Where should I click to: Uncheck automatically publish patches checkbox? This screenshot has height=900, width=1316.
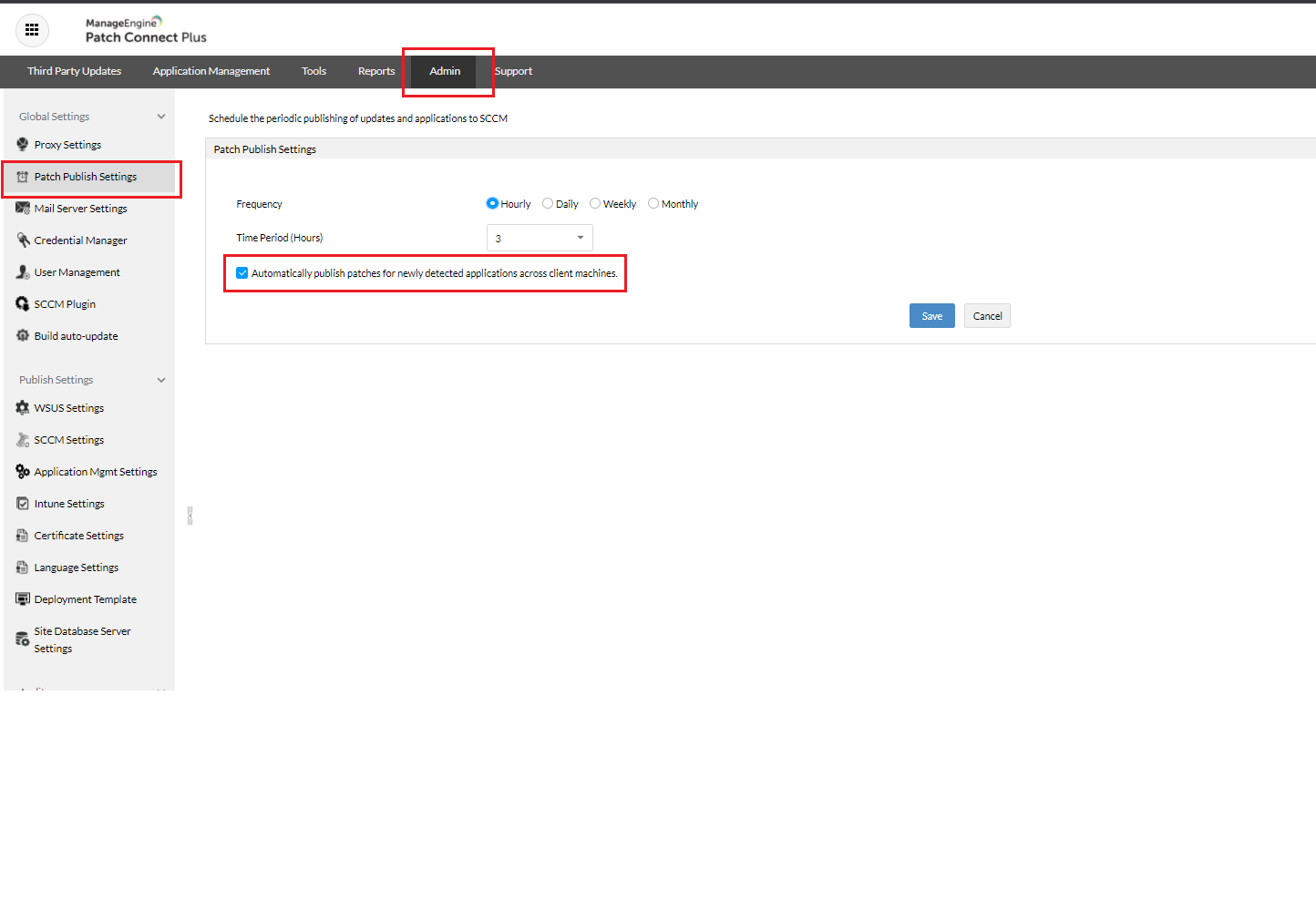pyautogui.click(x=242, y=273)
